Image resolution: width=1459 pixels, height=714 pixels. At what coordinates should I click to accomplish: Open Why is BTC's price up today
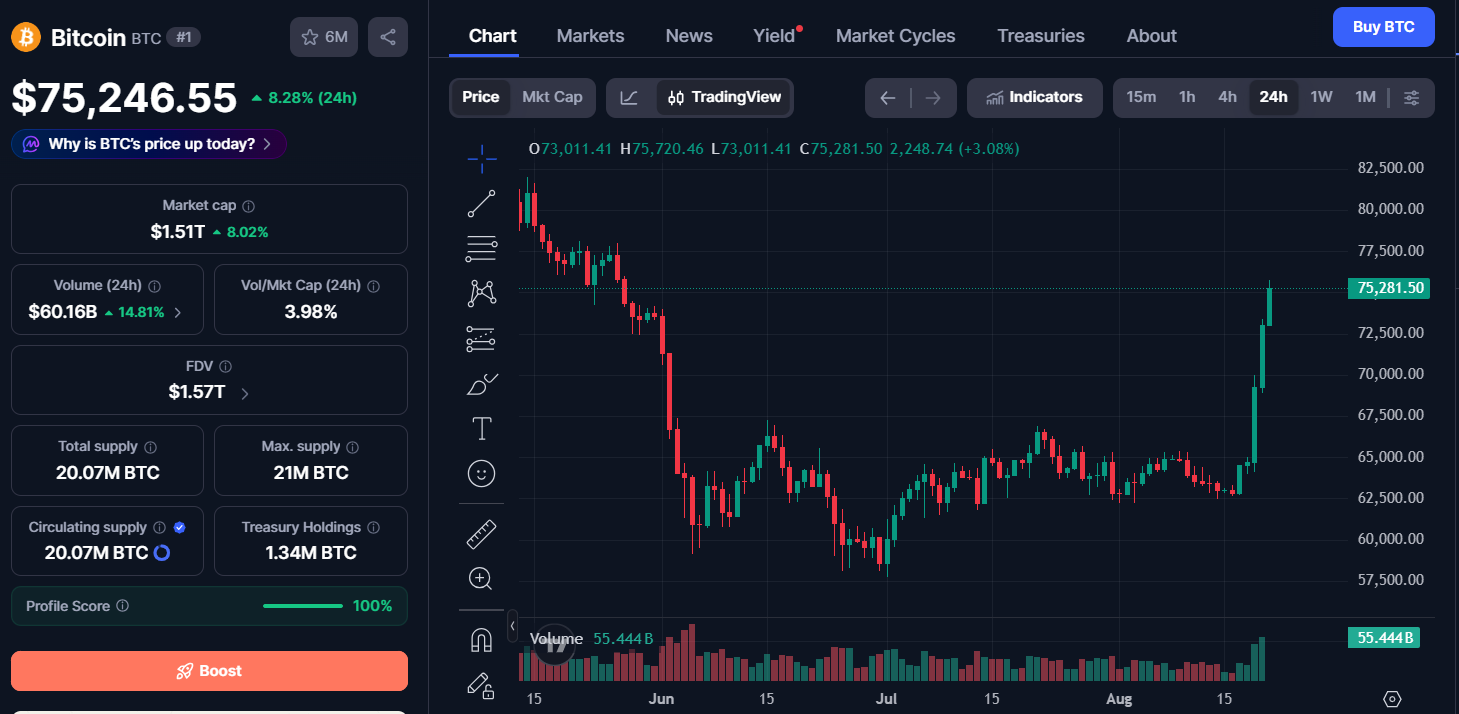tap(149, 144)
